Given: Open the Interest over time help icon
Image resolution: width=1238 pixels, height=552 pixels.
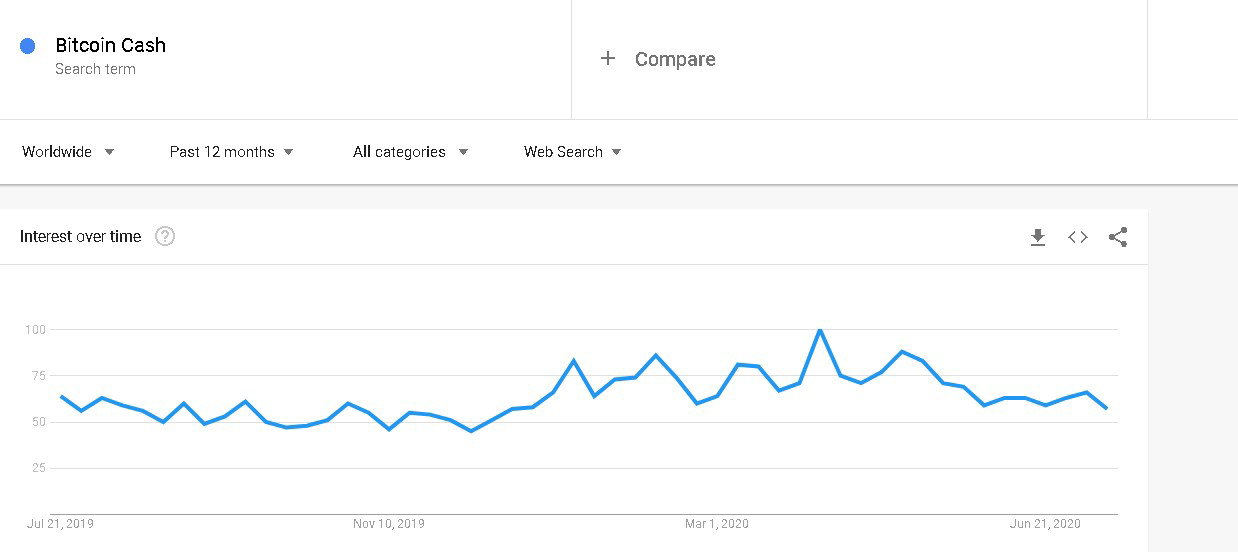Looking at the screenshot, I should pos(165,237).
